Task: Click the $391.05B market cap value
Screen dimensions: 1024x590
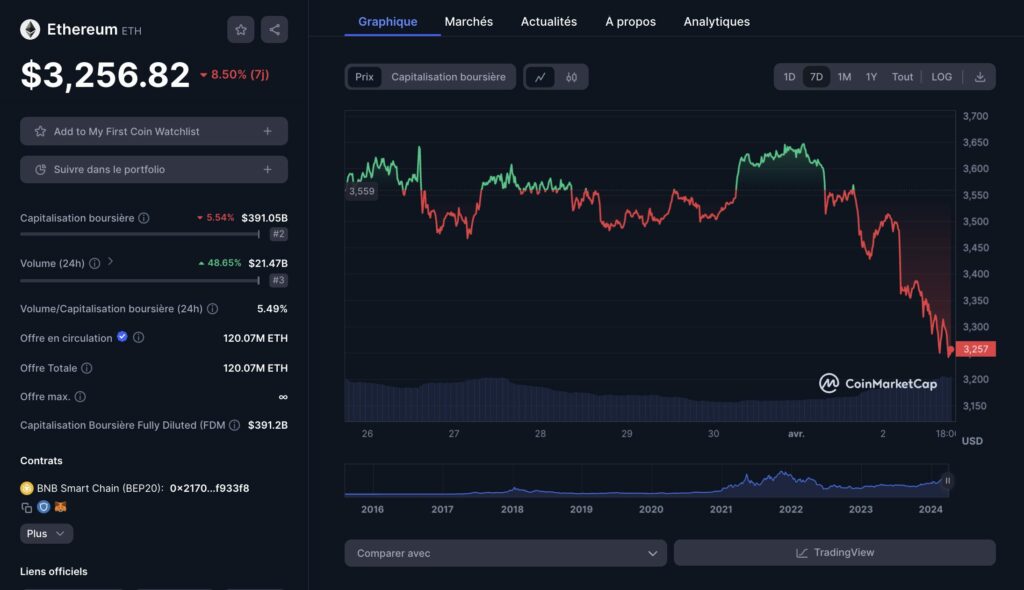Action: tap(264, 218)
